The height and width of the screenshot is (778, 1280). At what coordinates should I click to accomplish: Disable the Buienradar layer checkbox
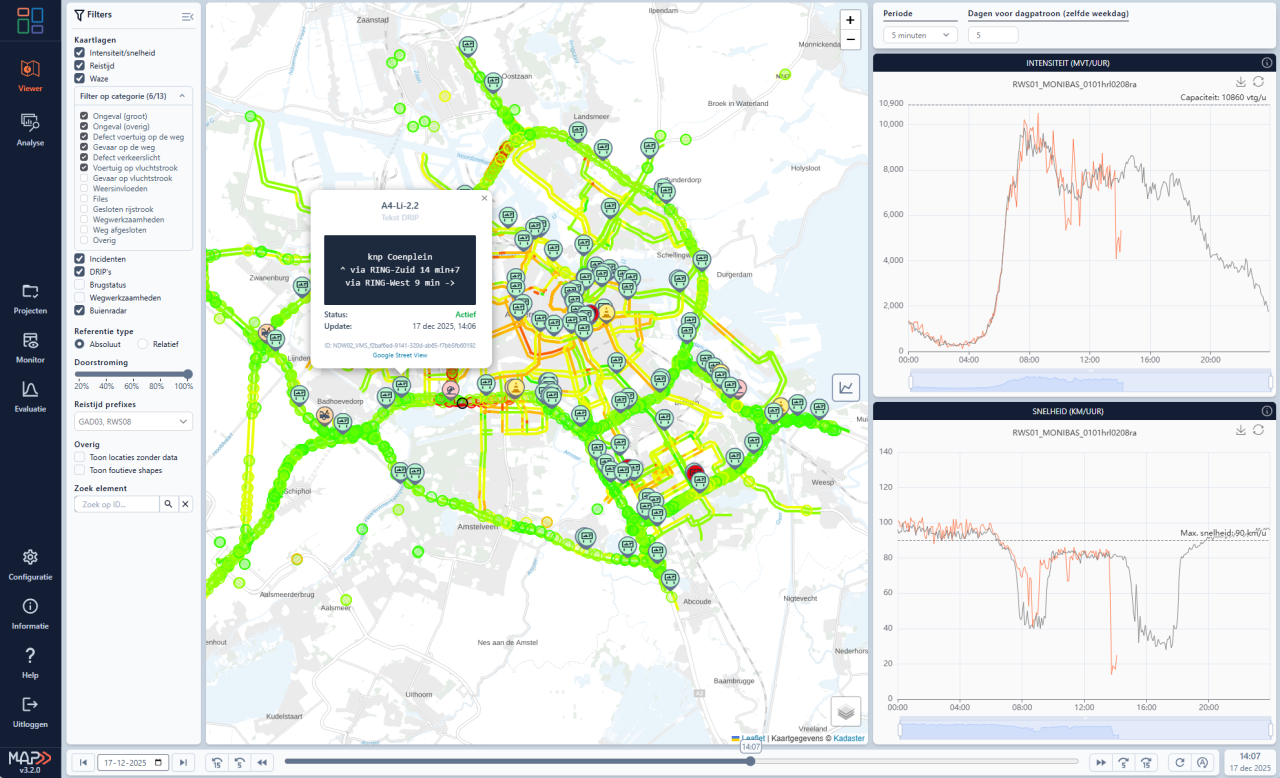point(78,310)
